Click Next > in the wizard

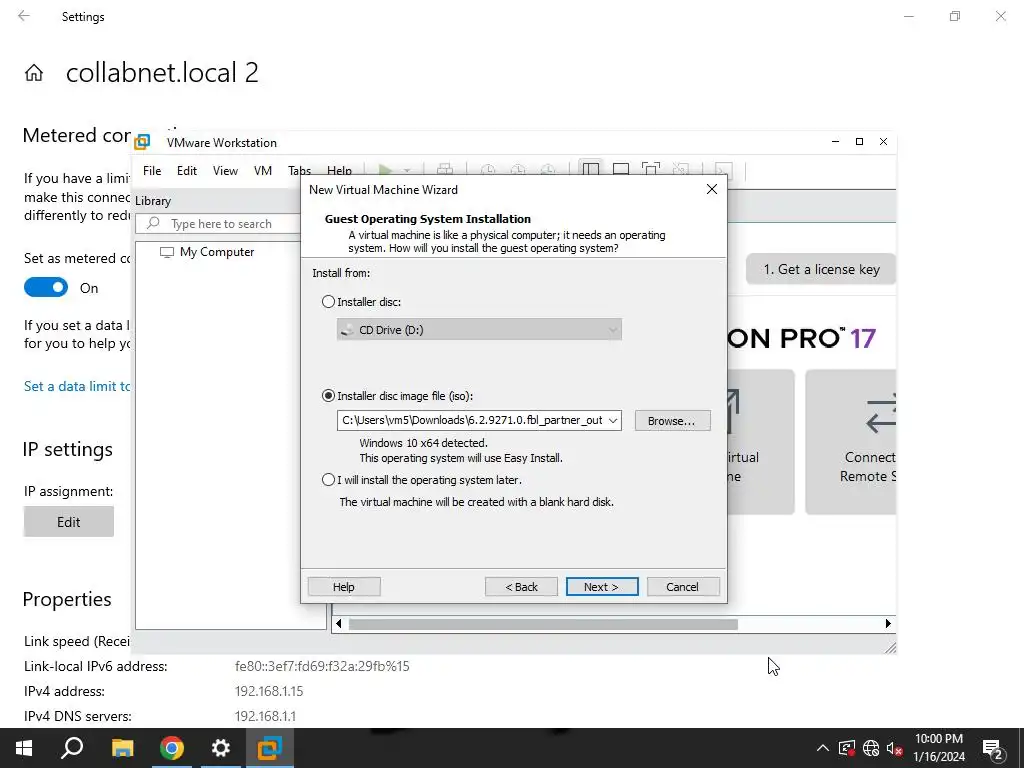click(x=601, y=586)
